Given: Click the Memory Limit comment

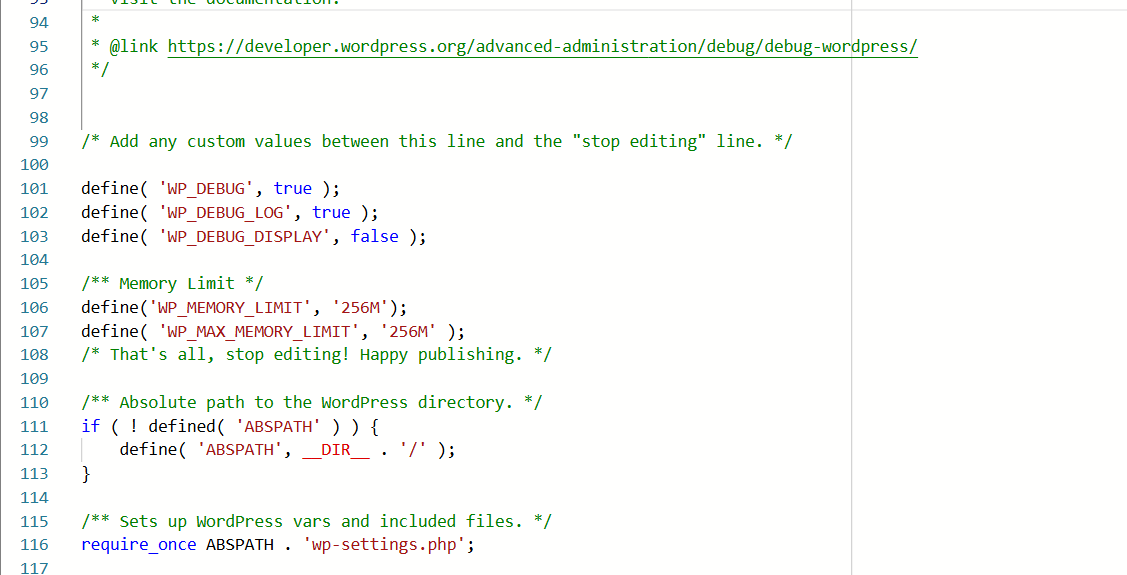Looking at the screenshot, I should coord(172,284).
